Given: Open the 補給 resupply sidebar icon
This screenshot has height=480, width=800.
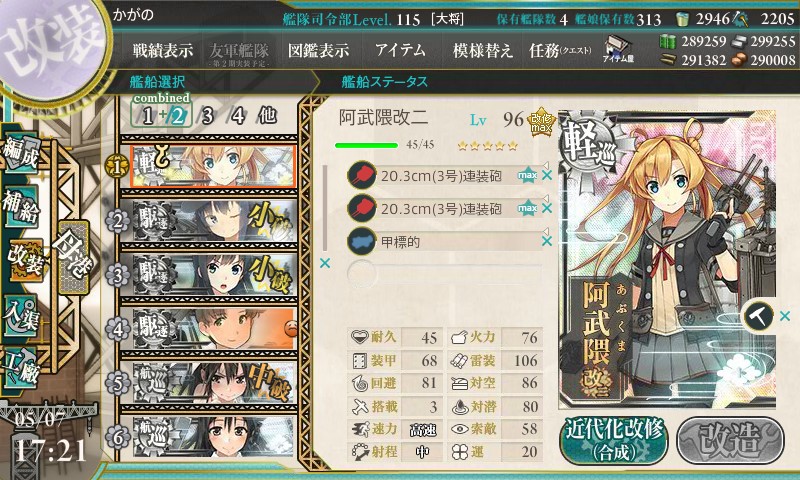Looking at the screenshot, I should click(21, 205).
